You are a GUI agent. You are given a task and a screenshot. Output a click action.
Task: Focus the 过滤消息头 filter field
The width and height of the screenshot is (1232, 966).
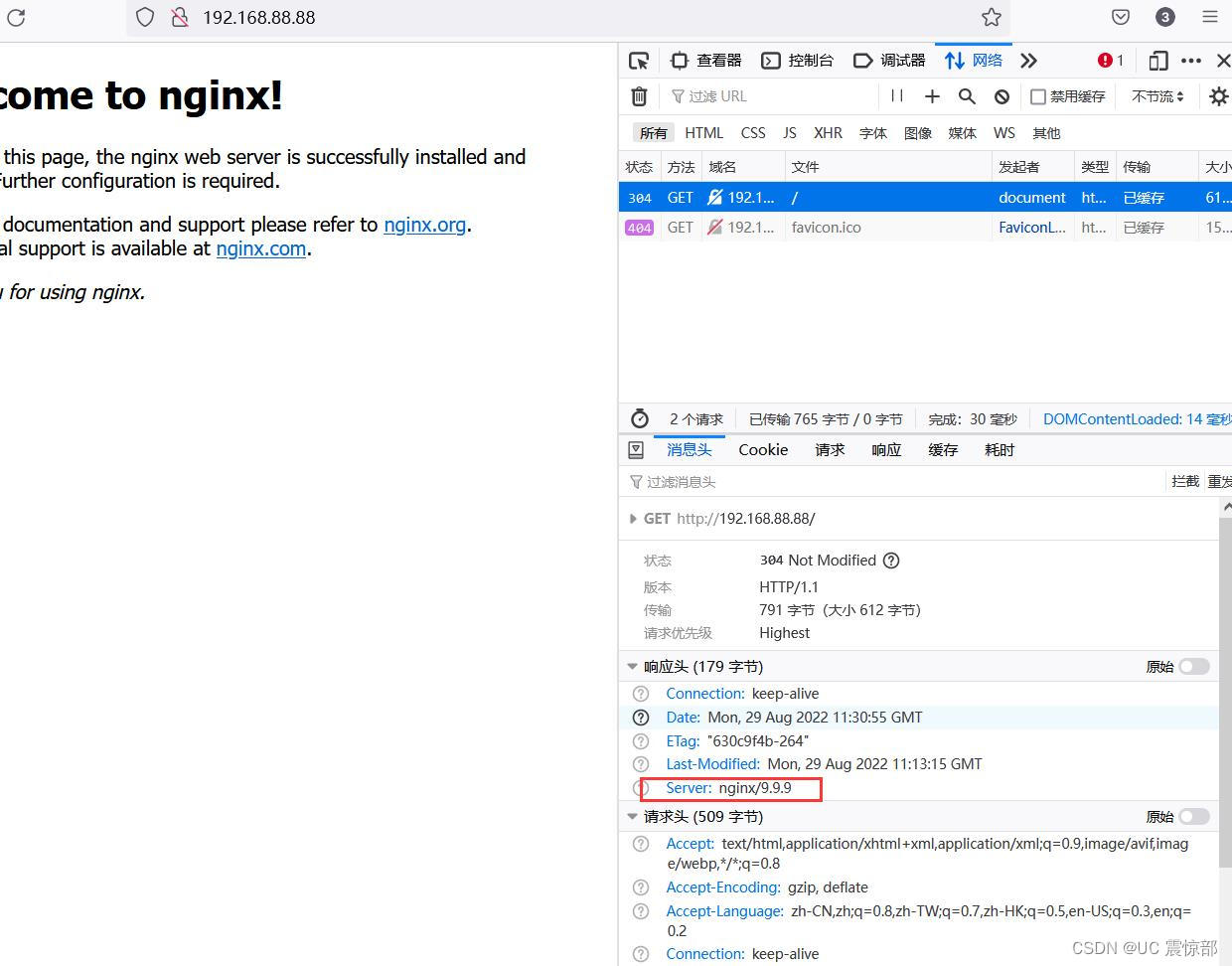[x=894, y=482]
